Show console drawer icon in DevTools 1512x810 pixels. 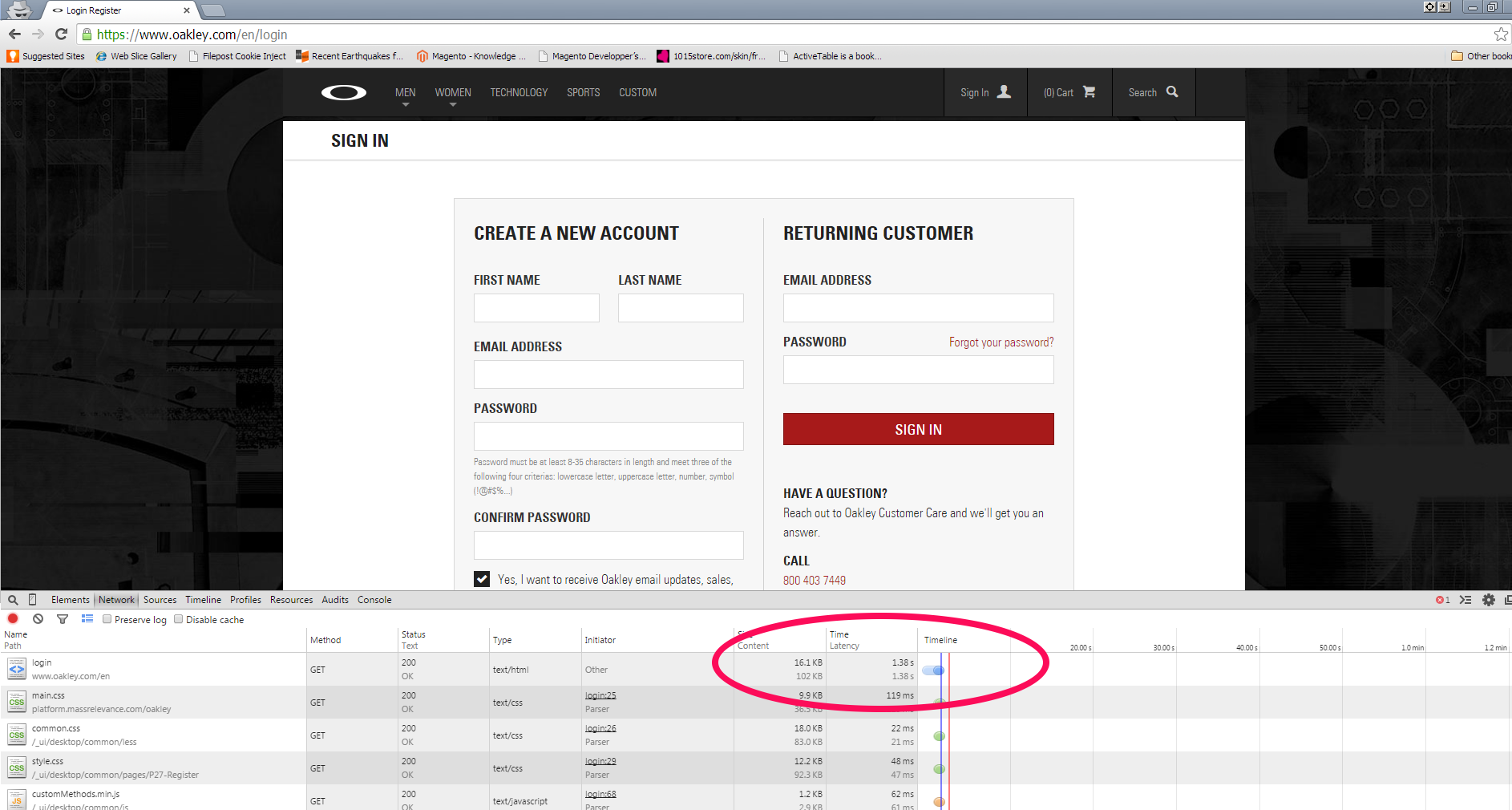[1466, 600]
